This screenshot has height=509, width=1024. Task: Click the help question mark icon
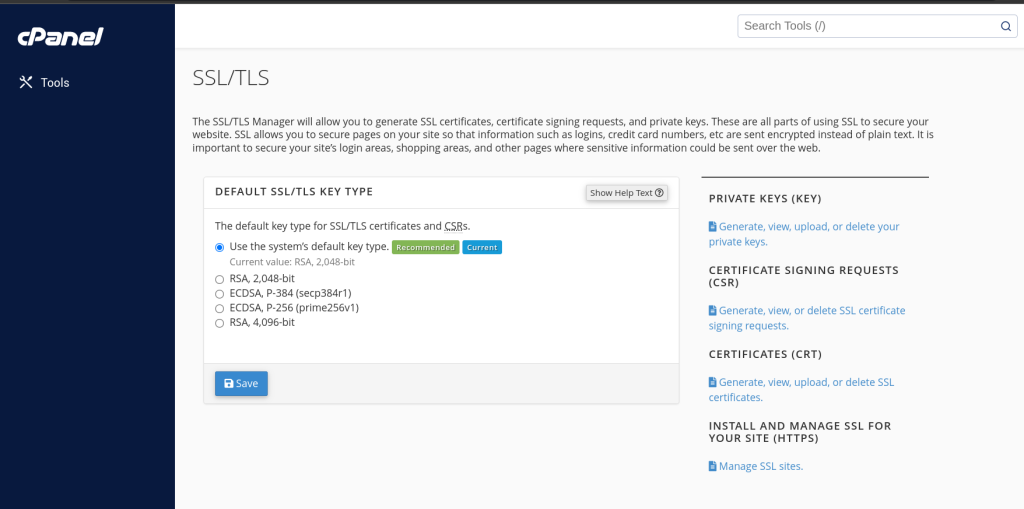[659, 193]
